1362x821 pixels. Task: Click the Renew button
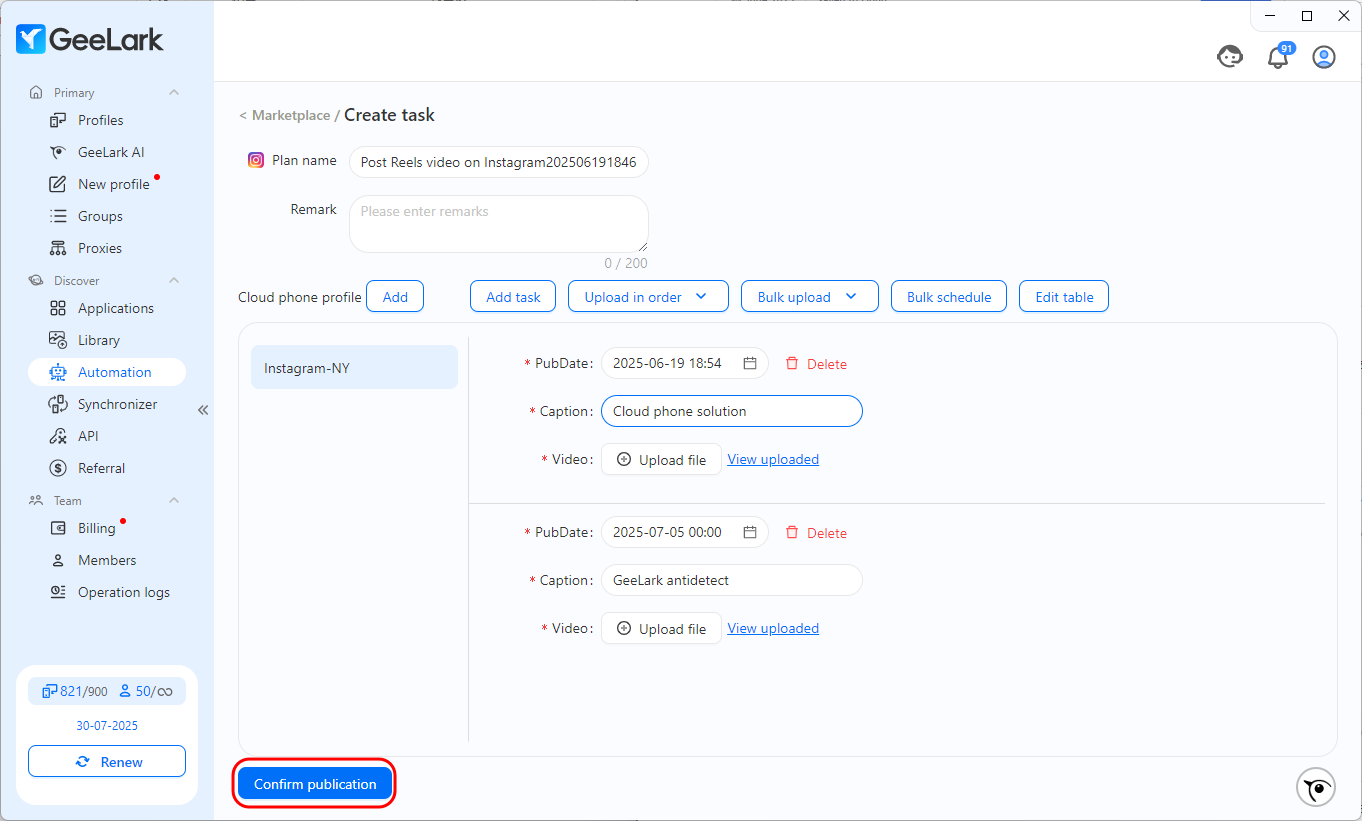tap(107, 761)
